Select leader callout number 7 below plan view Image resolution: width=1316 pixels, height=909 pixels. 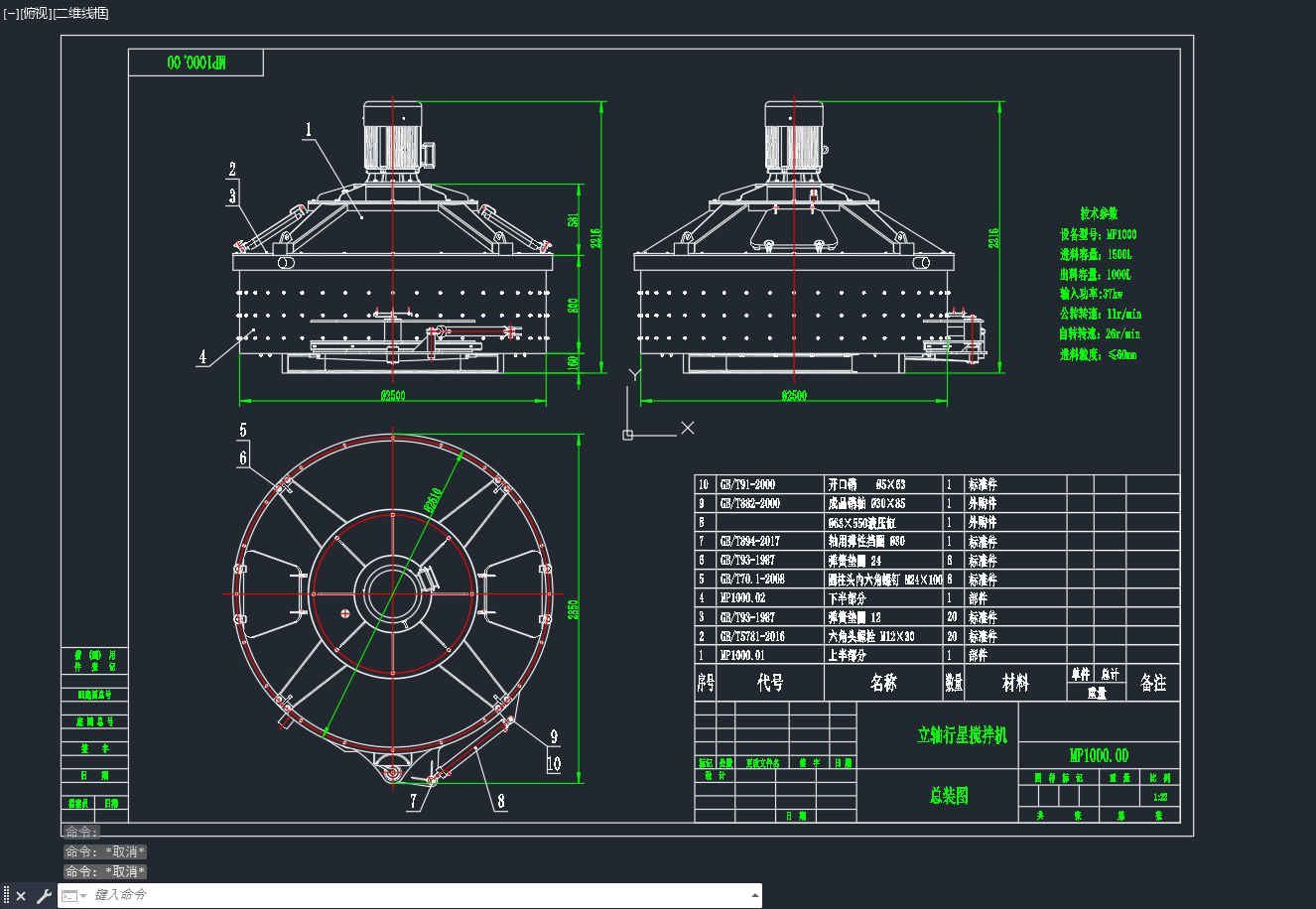414,801
